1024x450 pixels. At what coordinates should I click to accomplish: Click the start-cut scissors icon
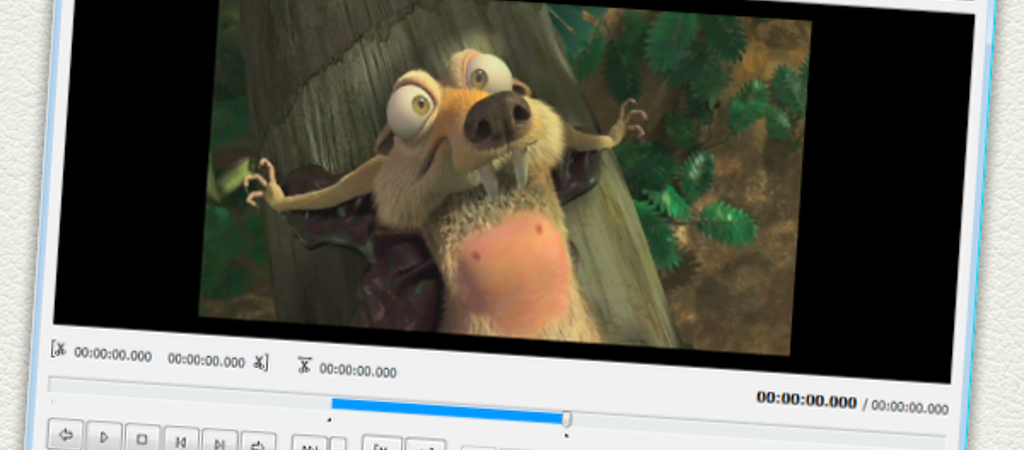(59, 349)
